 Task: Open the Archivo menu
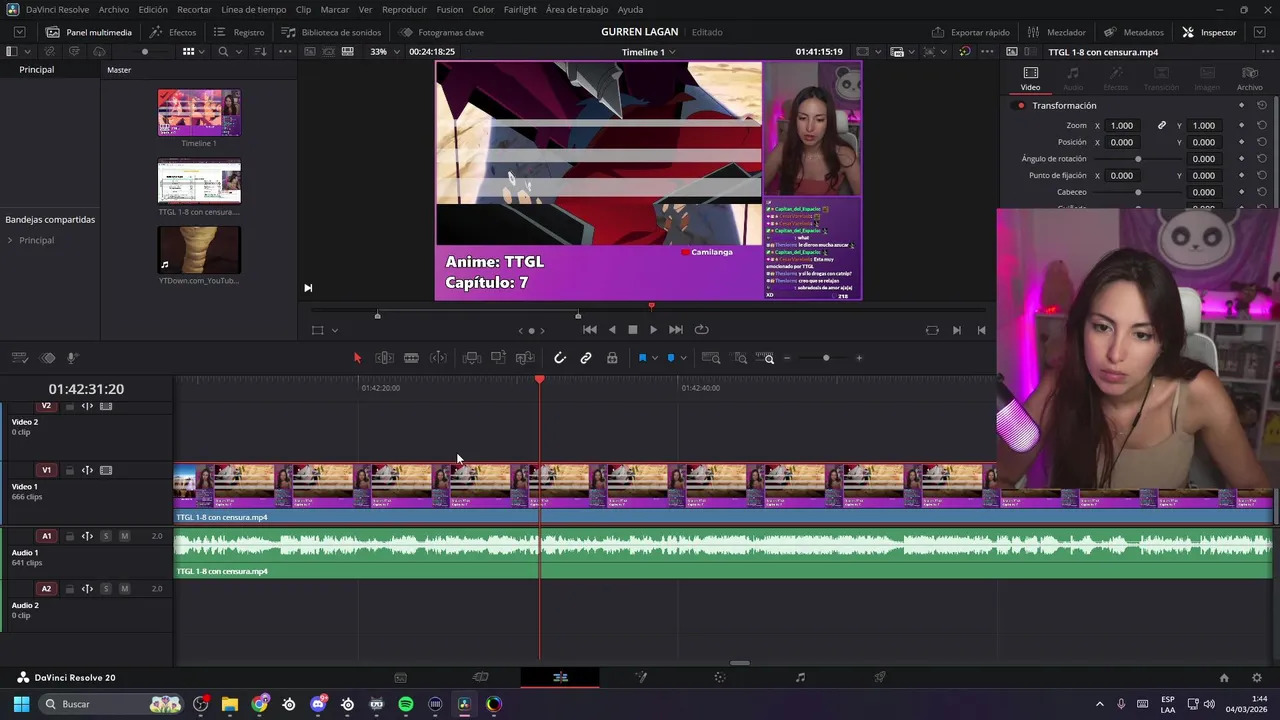coord(114,10)
